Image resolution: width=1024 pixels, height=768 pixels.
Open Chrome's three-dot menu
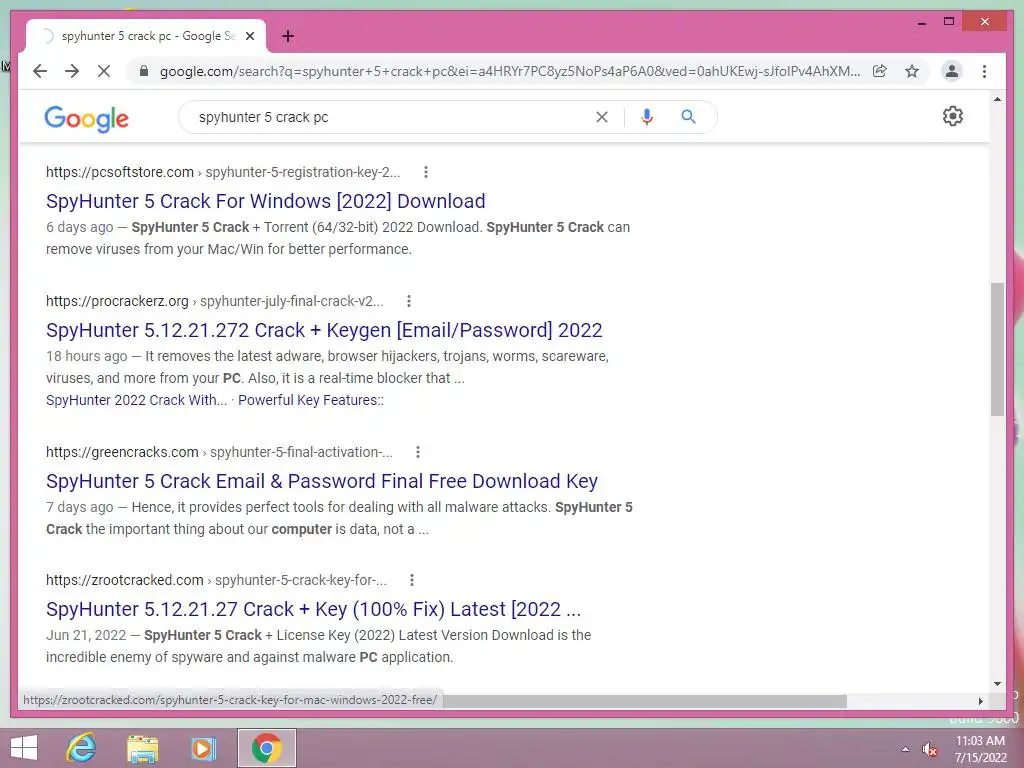pyautogui.click(x=984, y=71)
